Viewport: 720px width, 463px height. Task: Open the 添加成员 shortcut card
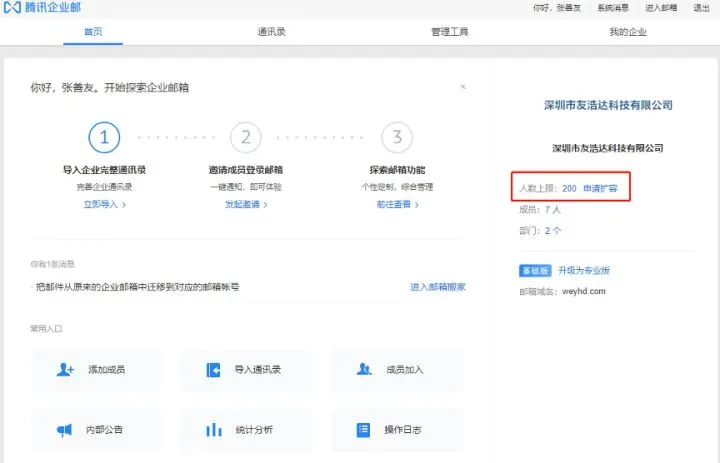[x=97, y=370]
